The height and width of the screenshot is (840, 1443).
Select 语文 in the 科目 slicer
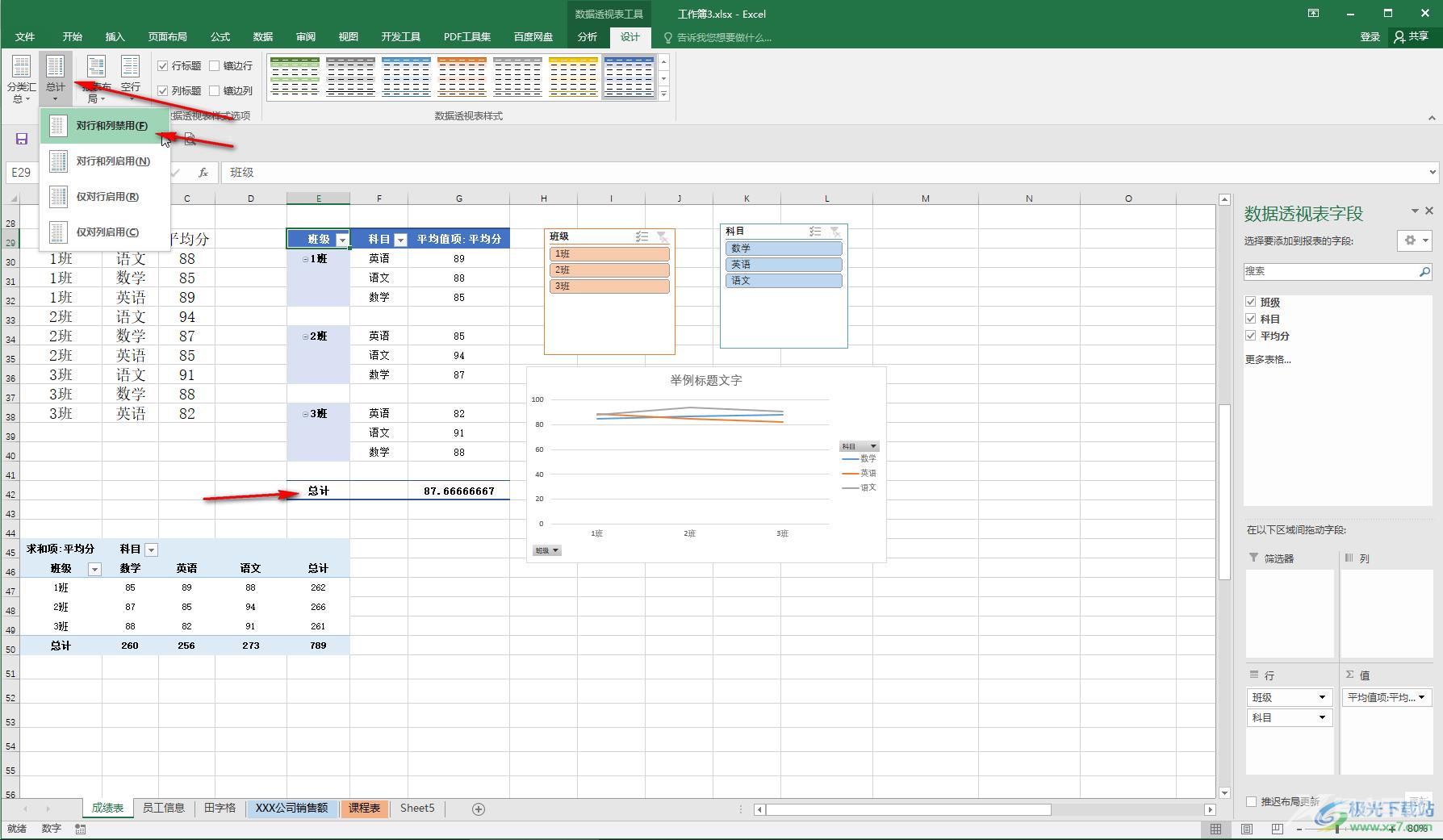pos(784,281)
